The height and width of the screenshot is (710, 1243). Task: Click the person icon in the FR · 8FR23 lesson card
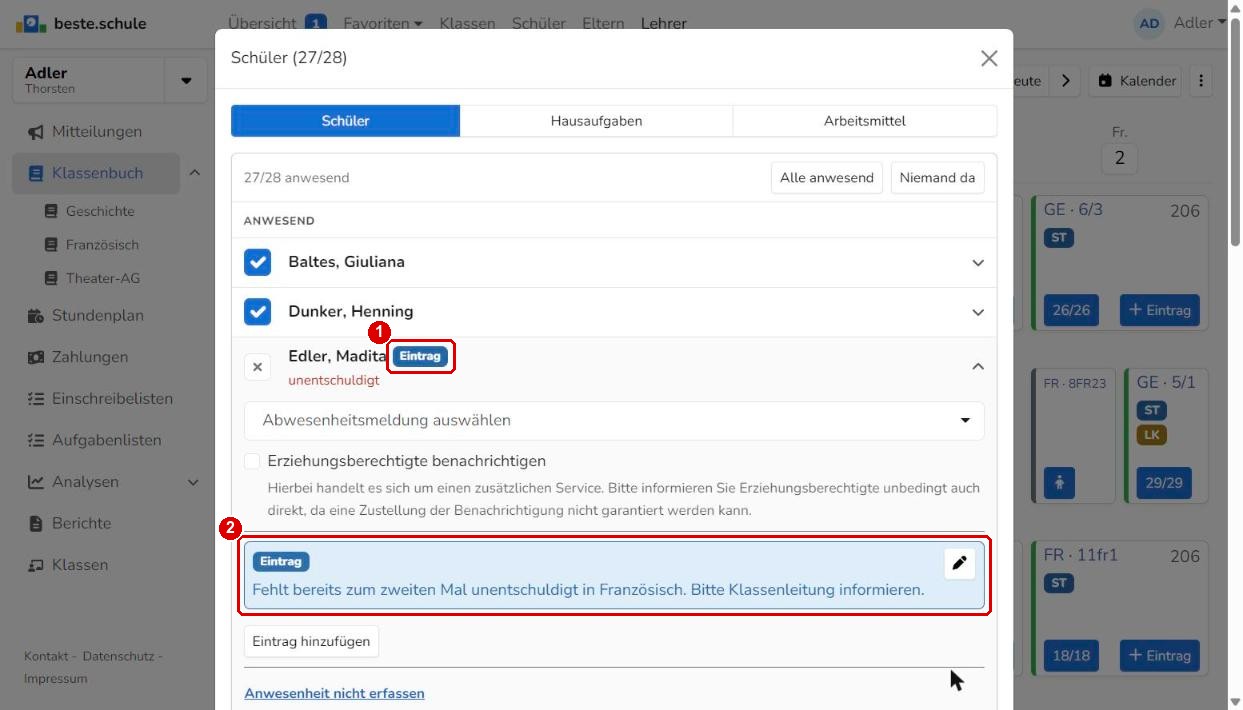click(x=1060, y=483)
